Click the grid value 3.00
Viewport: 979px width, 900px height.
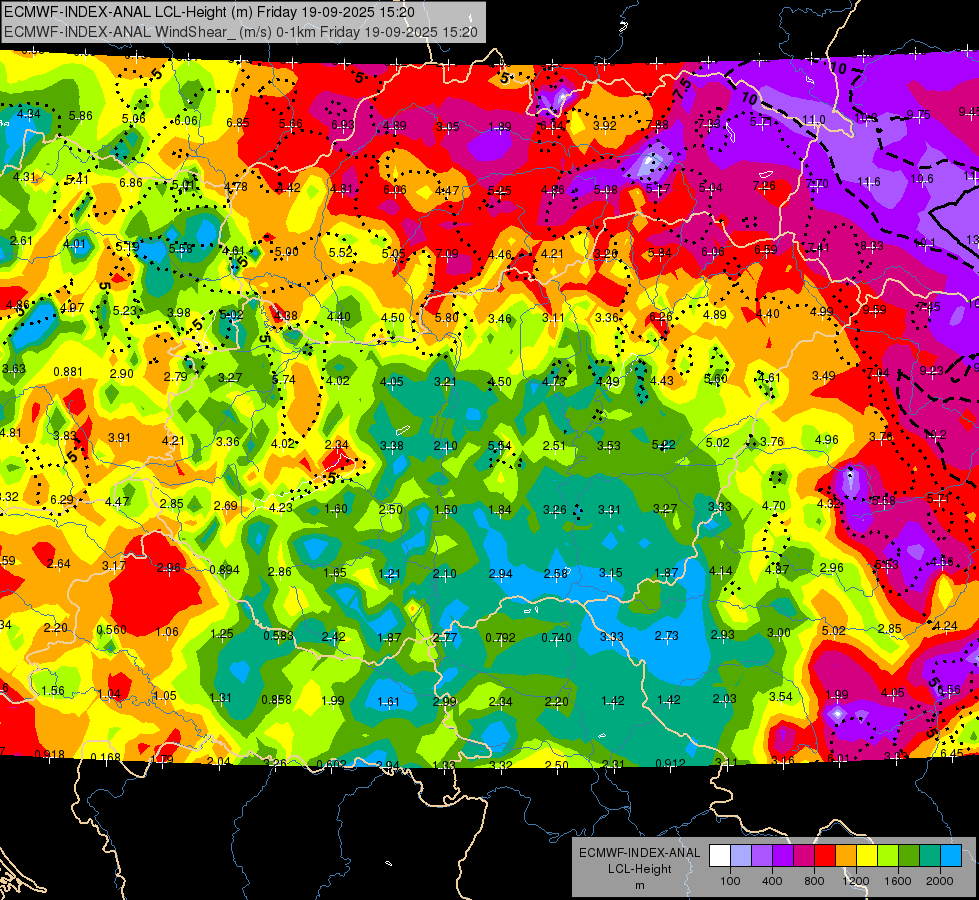[779, 633]
